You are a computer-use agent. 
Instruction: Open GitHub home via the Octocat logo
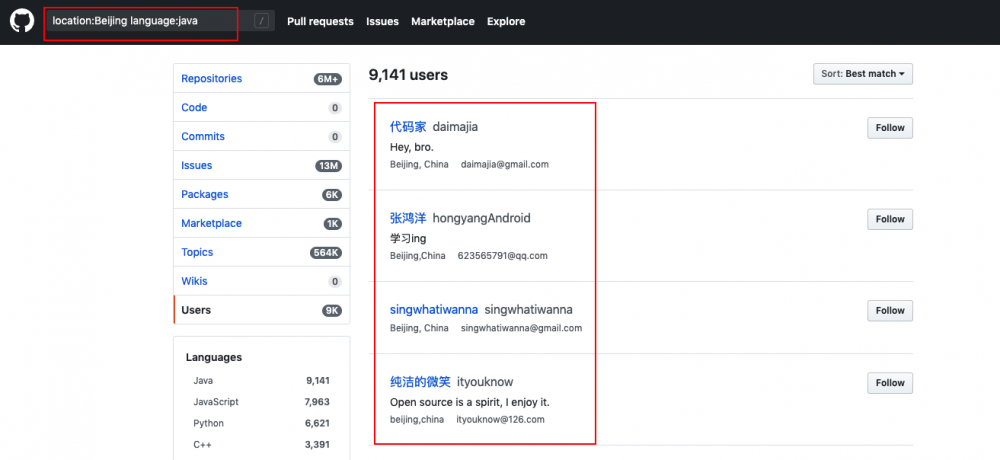[22, 21]
